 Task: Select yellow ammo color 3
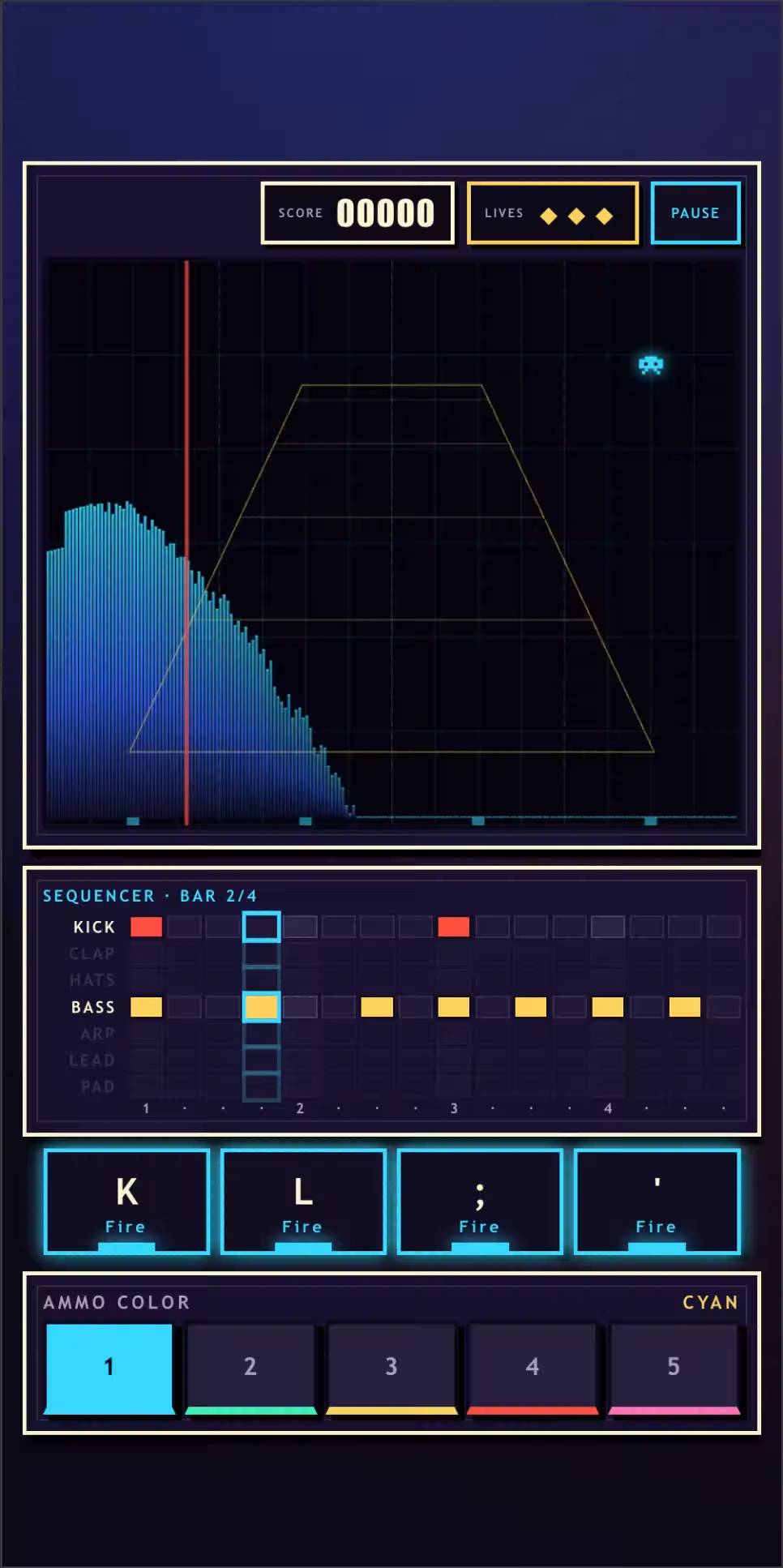391,1369
